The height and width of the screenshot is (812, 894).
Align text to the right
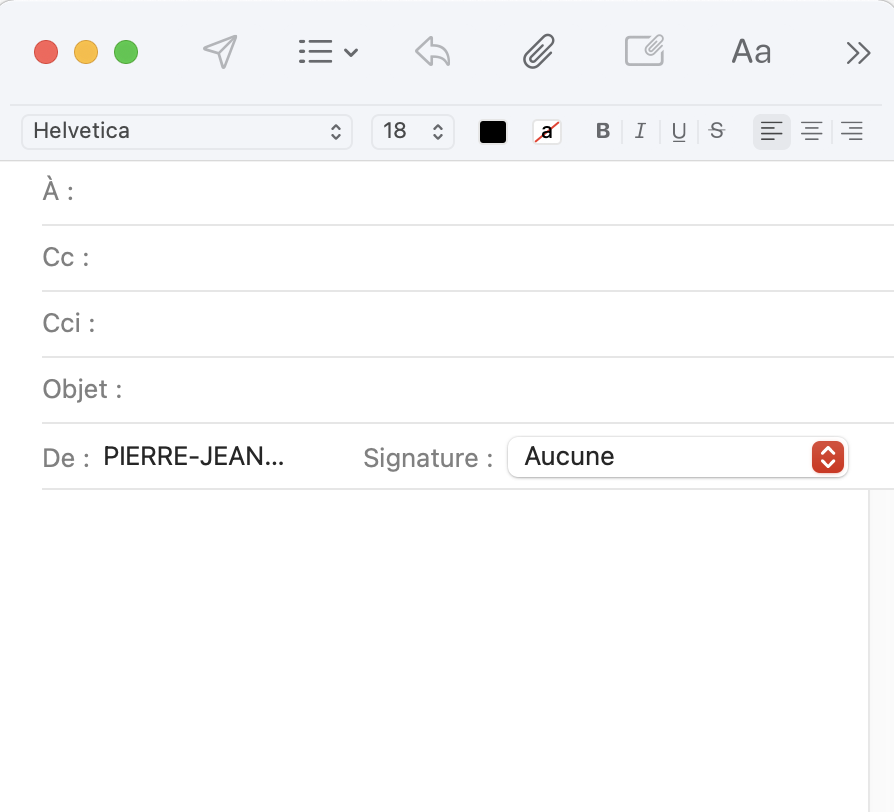[851, 131]
